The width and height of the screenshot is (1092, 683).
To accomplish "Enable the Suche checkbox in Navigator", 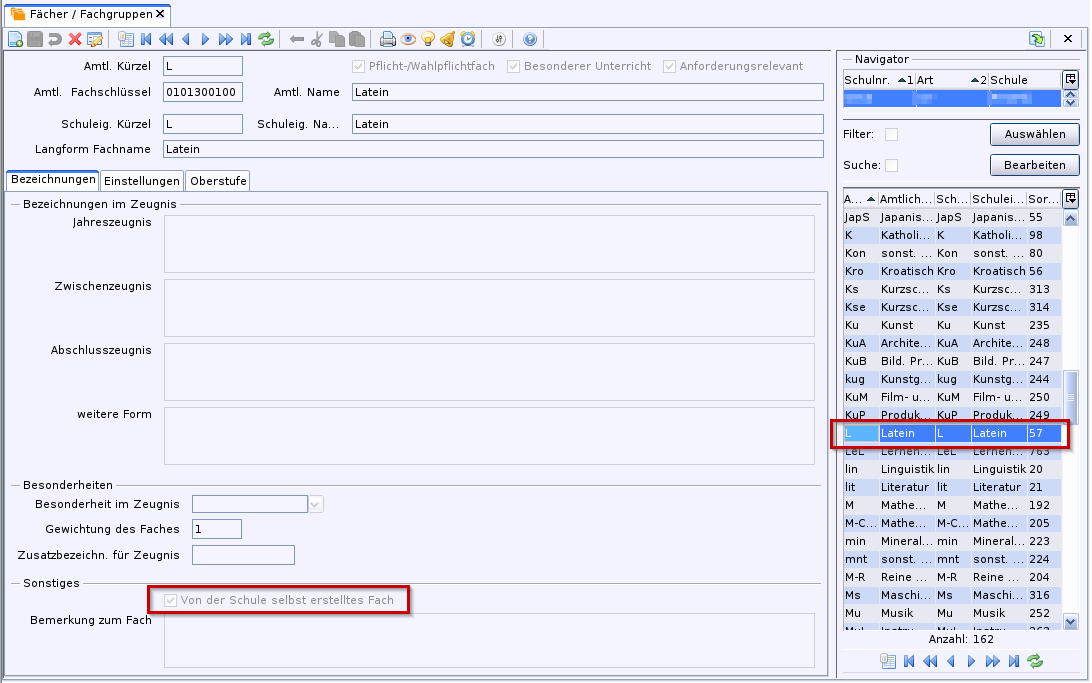I will coord(891,165).
